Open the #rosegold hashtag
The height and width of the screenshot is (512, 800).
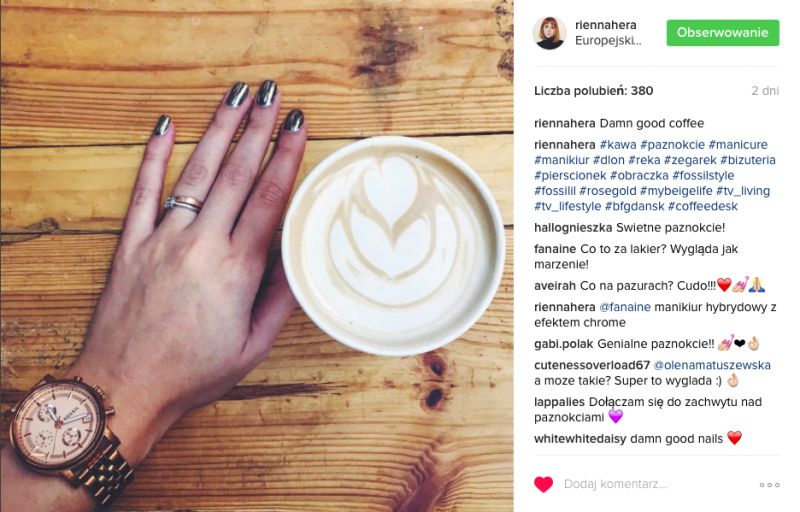(x=608, y=191)
